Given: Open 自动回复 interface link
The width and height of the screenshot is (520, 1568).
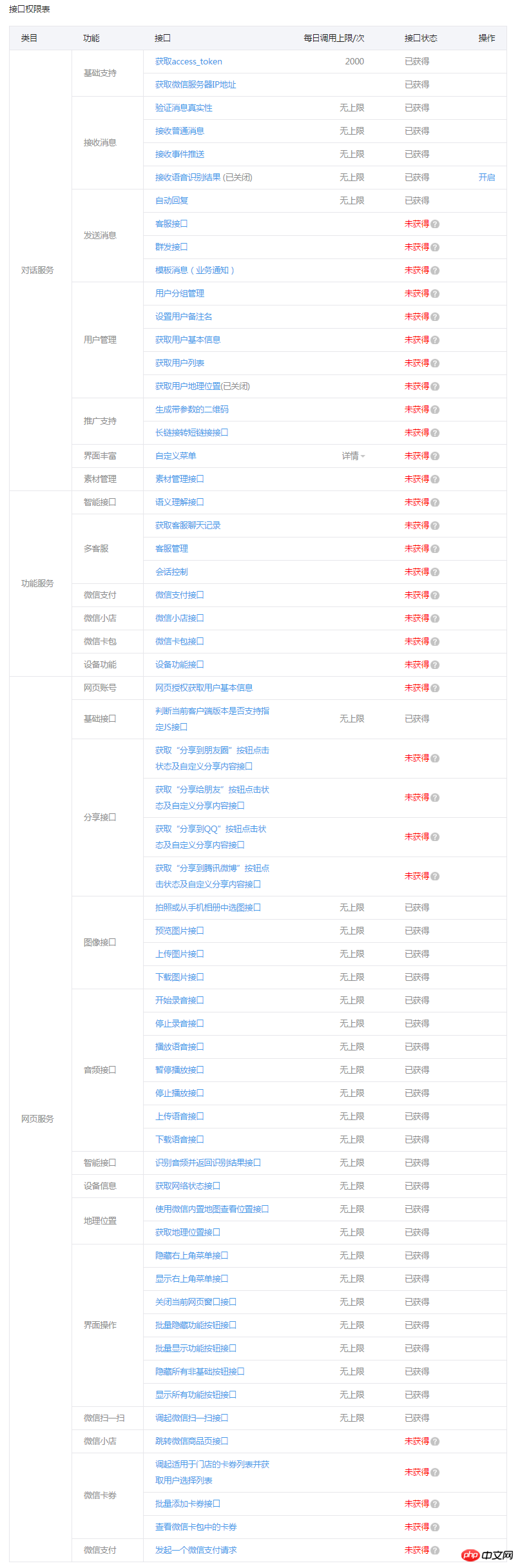Looking at the screenshot, I should tap(172, 200).
